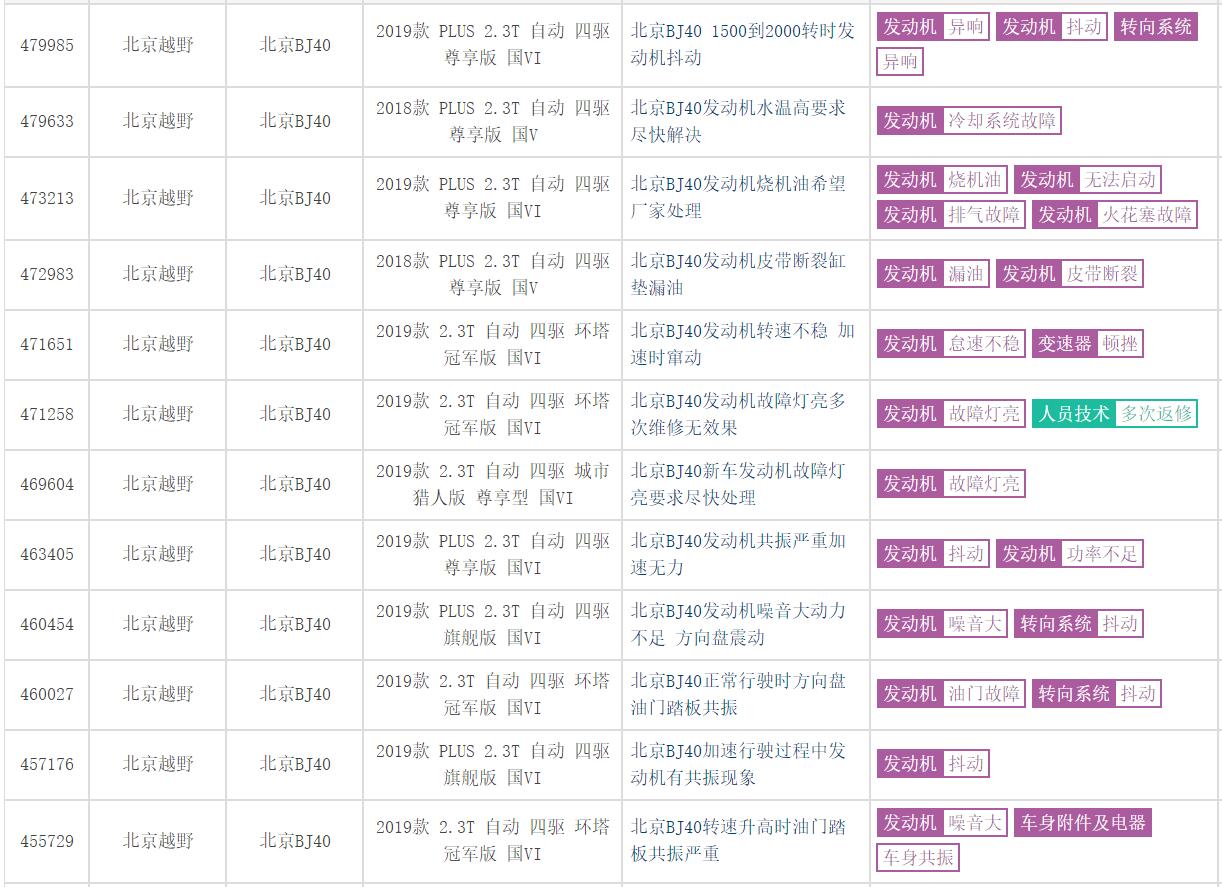Click 转向系统 抖动 tag in row 460454
This screenshot has width=1222, height=887.
(1079, 624)
